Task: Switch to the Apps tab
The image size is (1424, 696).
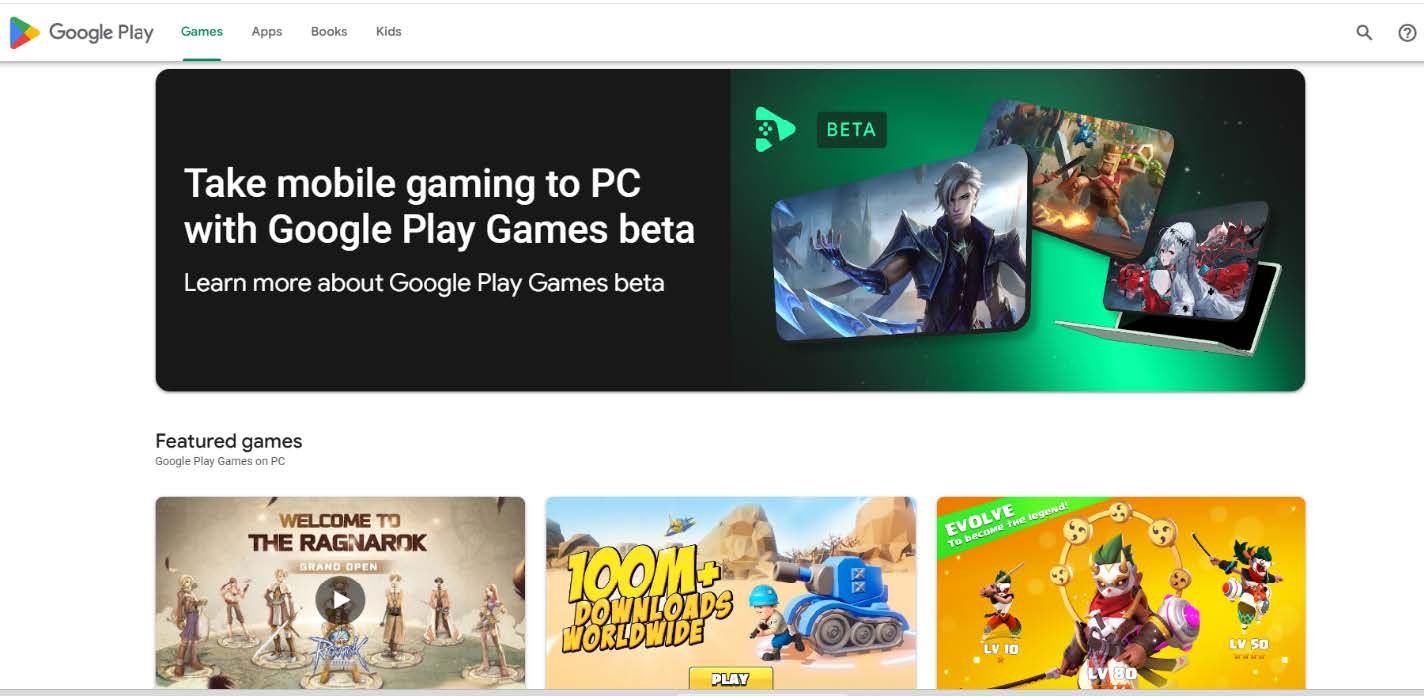Action: click(267, 32)
